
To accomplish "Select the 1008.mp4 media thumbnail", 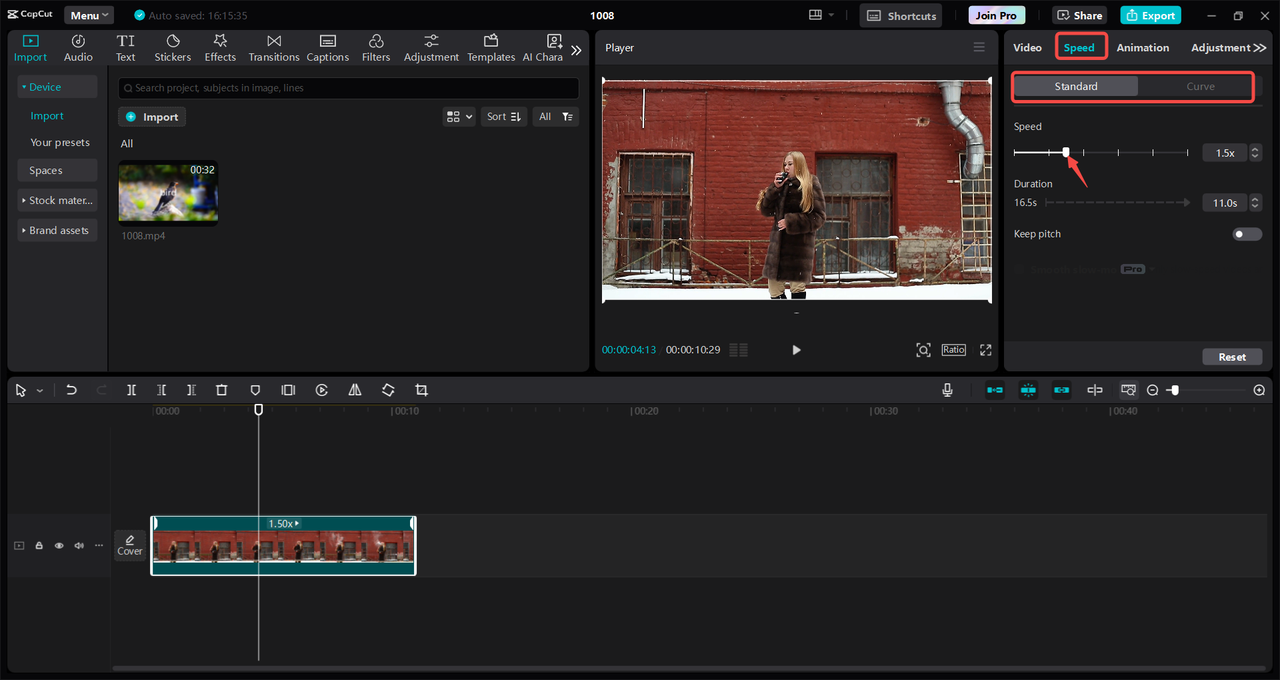I will click(x=168, y=193).
